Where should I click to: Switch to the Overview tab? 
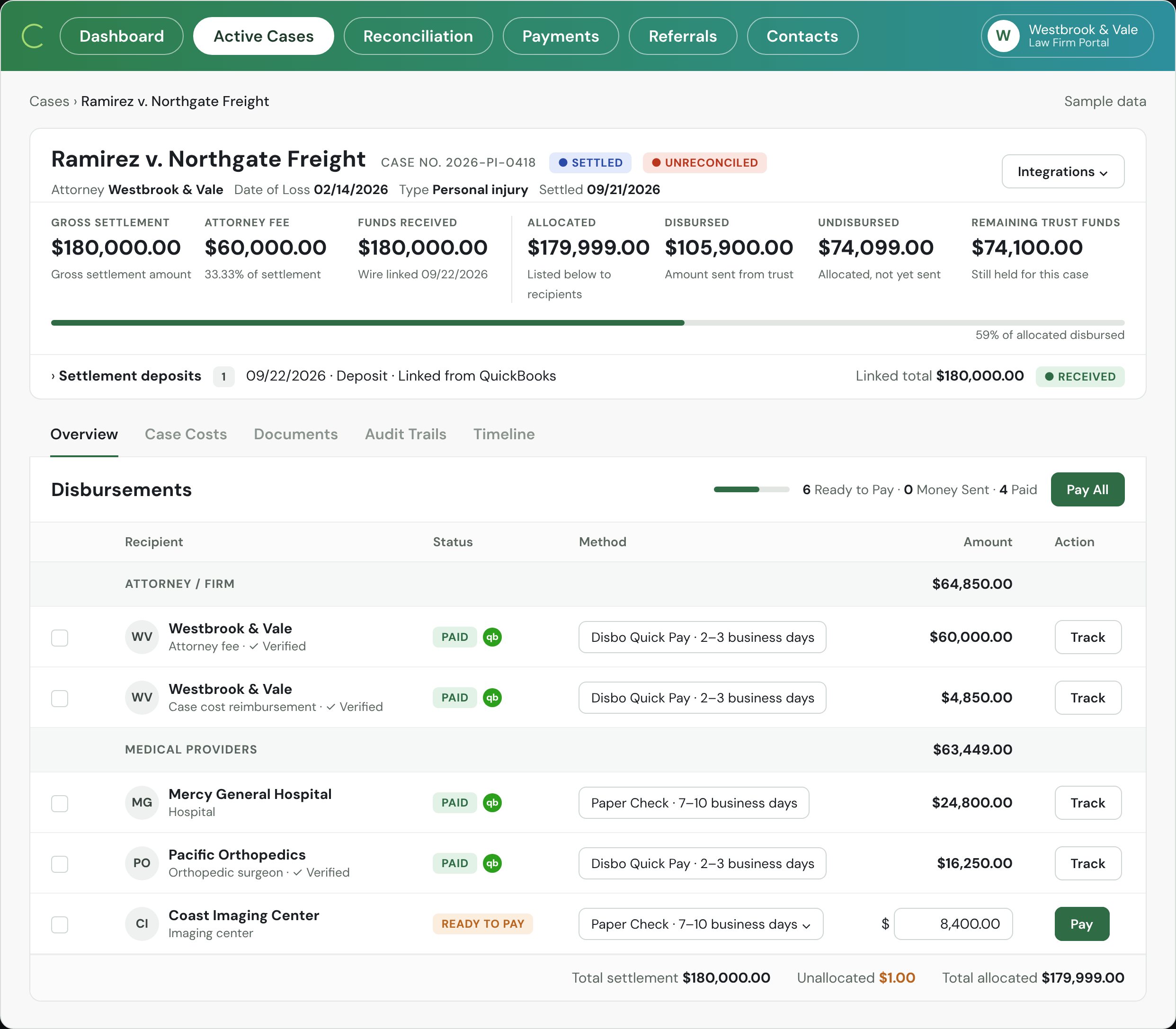[84, 434]
